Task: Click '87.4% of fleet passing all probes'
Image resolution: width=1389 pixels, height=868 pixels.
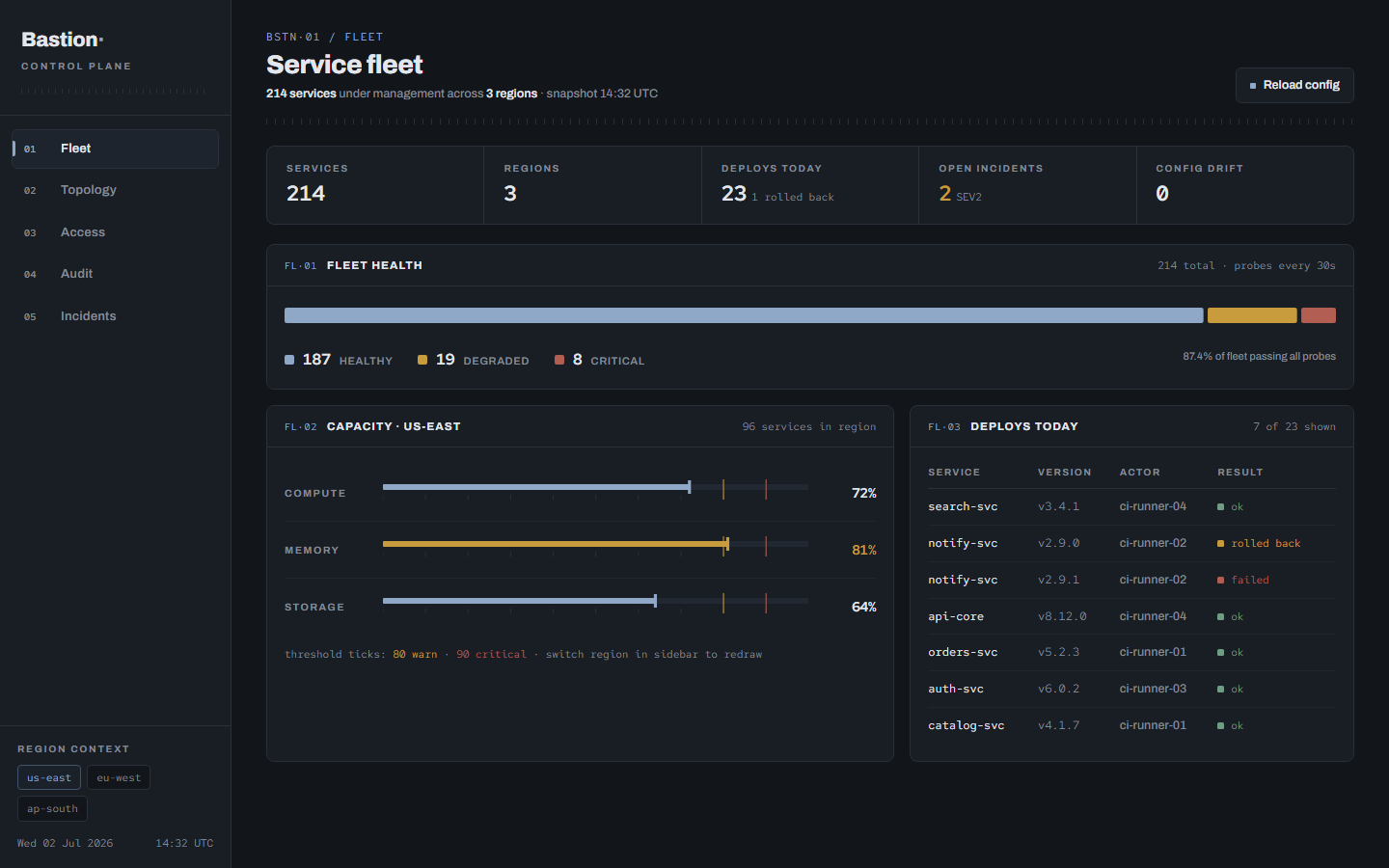Action: (1260, 357)
